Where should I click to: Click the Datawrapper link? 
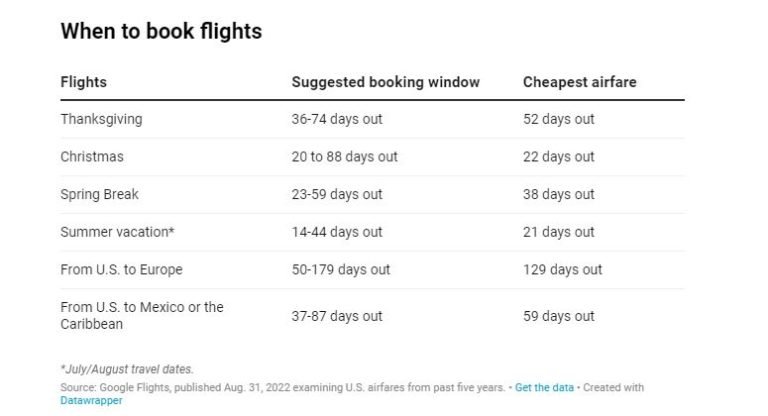pos(90,400)
